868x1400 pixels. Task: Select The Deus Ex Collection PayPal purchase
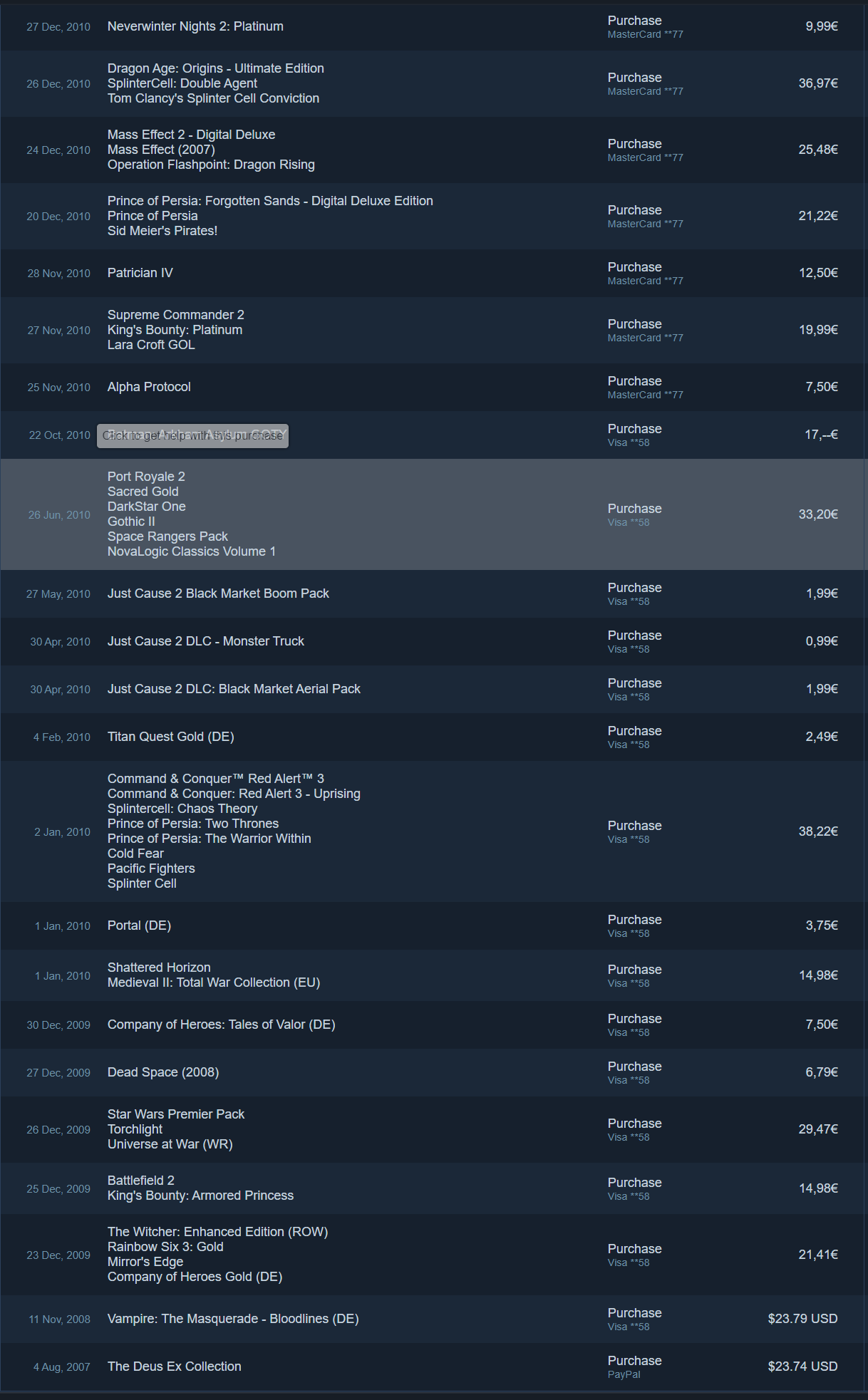click(x=433, y=1367)
